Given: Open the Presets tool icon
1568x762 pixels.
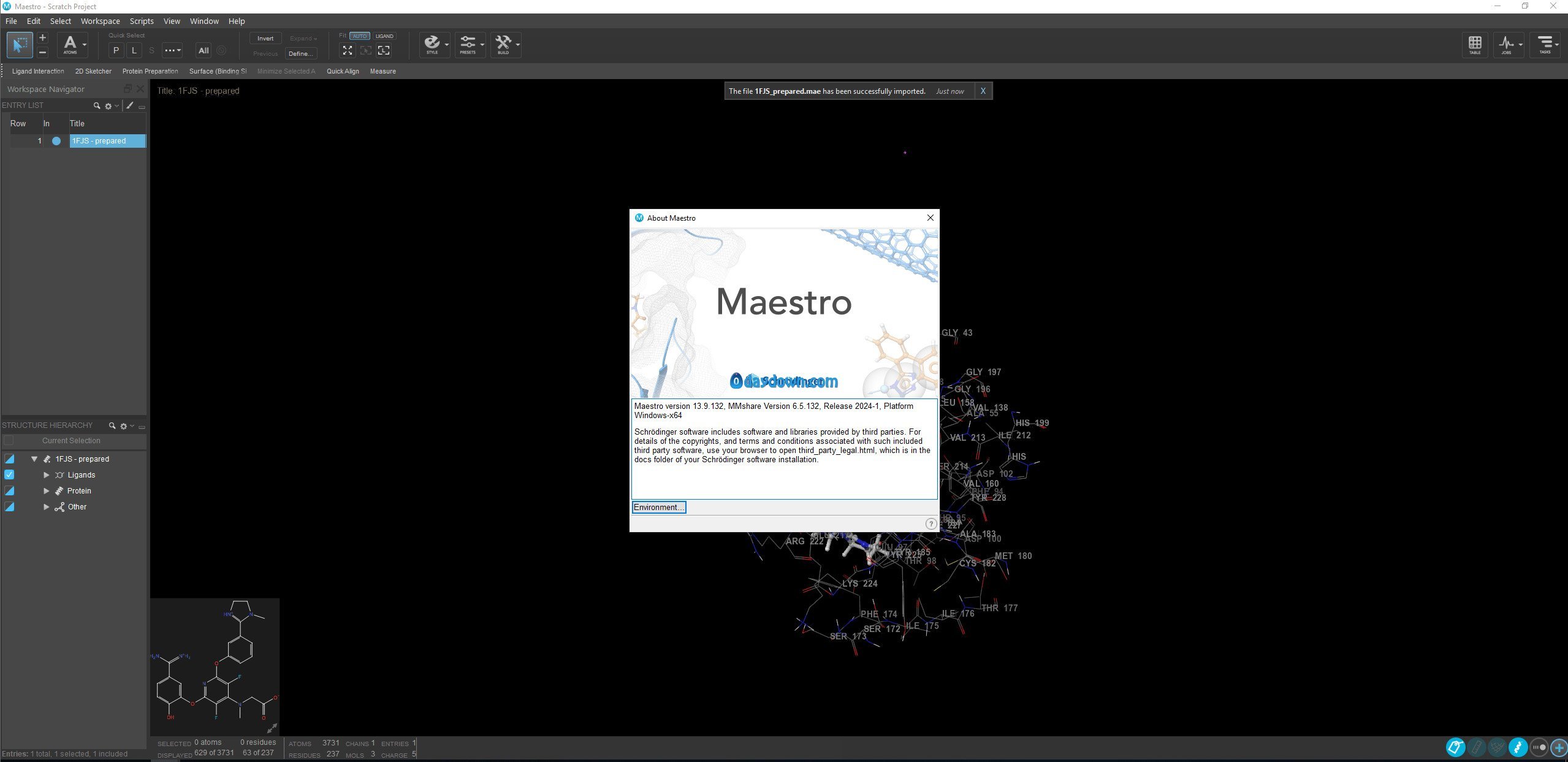Looking at the screenshot, I should point(468,44).
